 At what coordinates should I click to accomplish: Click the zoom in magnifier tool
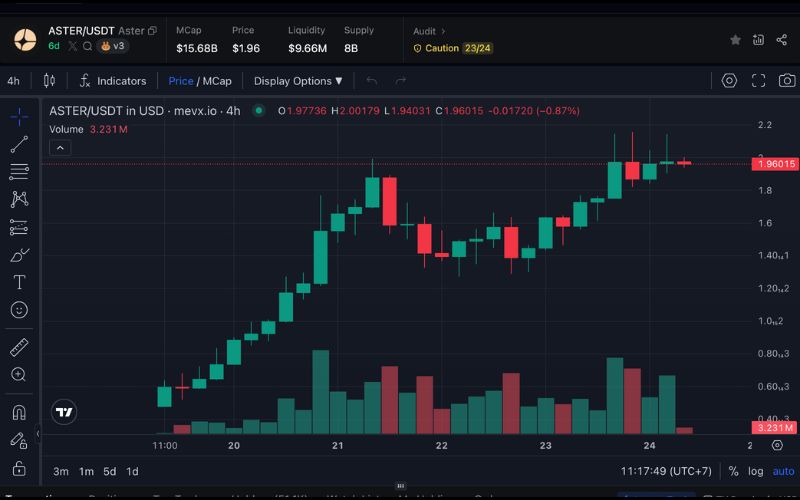point(19,374)
